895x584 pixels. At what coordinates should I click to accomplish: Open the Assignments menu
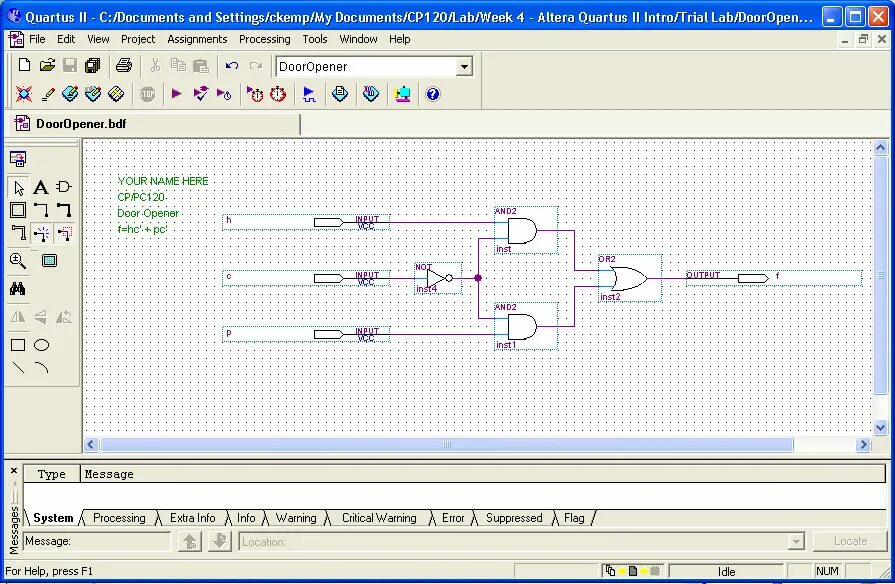[197, 39]
